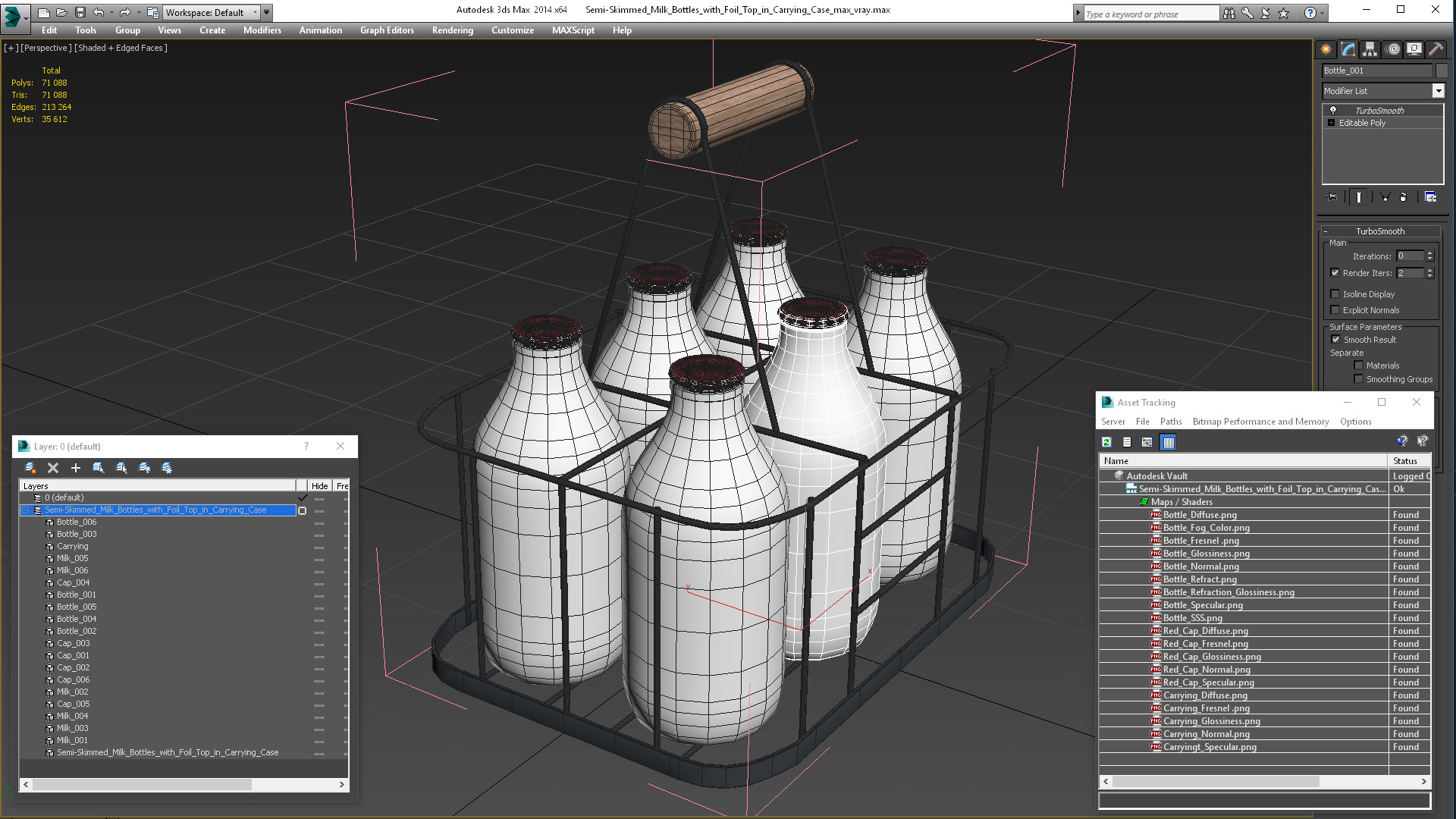Viewport: 1456px width, 819px height.
Task: Expand search options arrow beside keyword box
Action: click(x=1078, y=13)
